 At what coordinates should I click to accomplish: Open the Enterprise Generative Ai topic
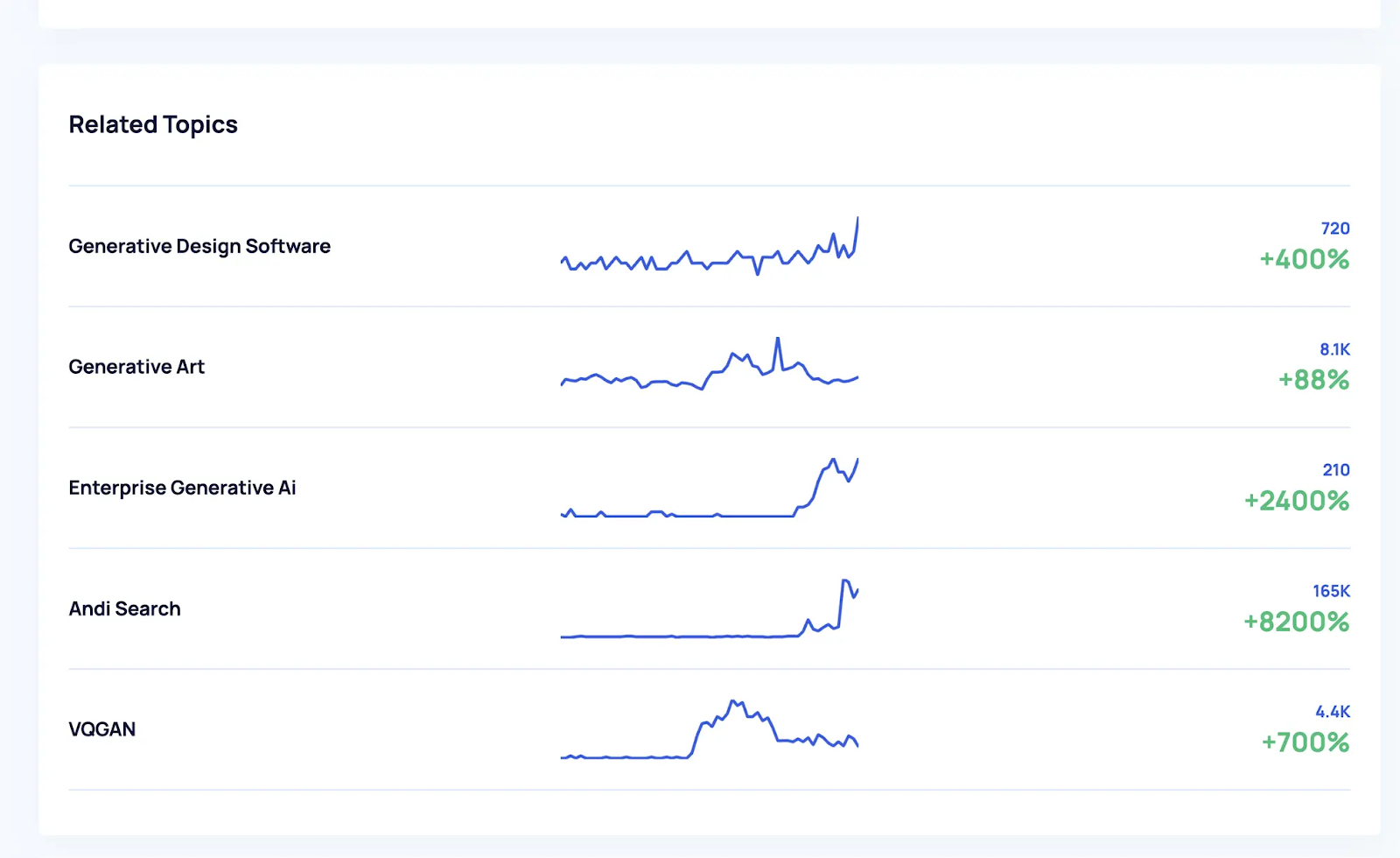[x=182, y=488]
